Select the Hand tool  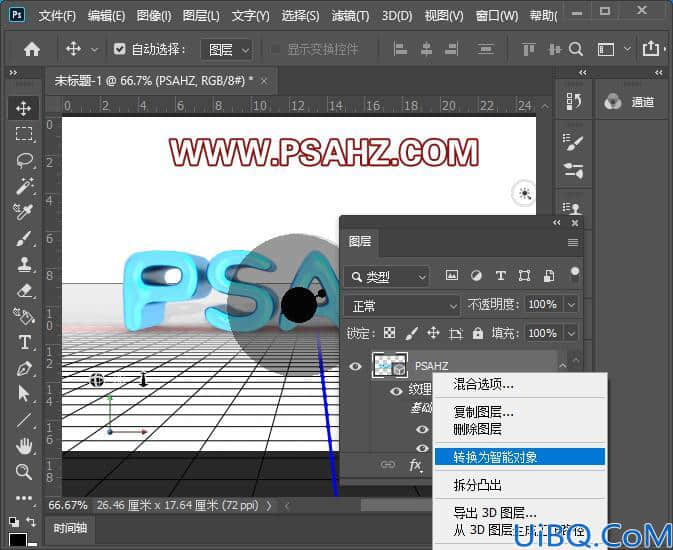(24, 447)
